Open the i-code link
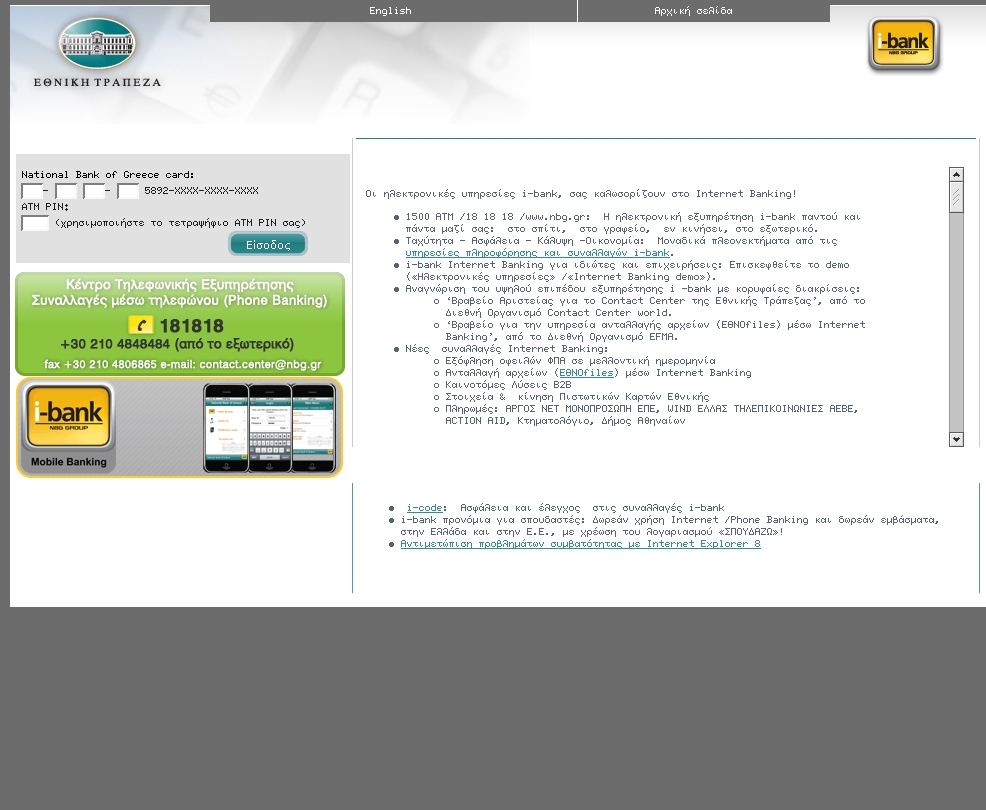986x810 pixels. (424, 508)
